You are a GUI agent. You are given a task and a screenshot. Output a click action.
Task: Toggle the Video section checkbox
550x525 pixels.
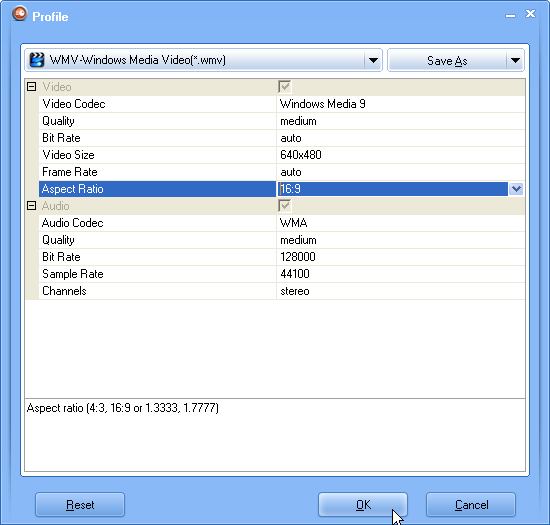(284, 87)
